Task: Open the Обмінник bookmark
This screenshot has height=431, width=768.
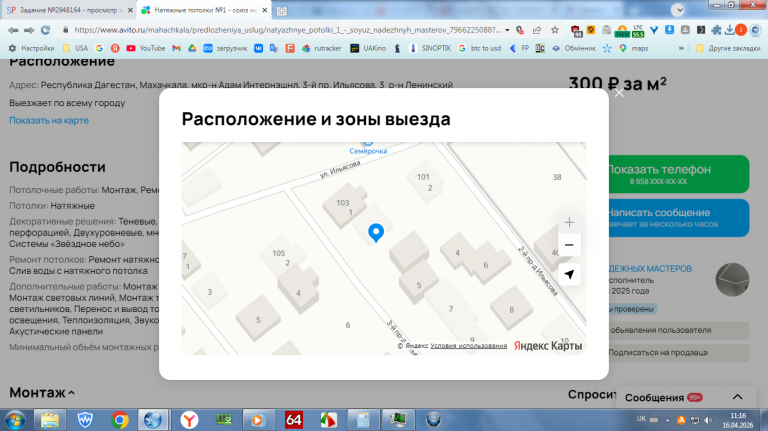Action: (574, 48)
